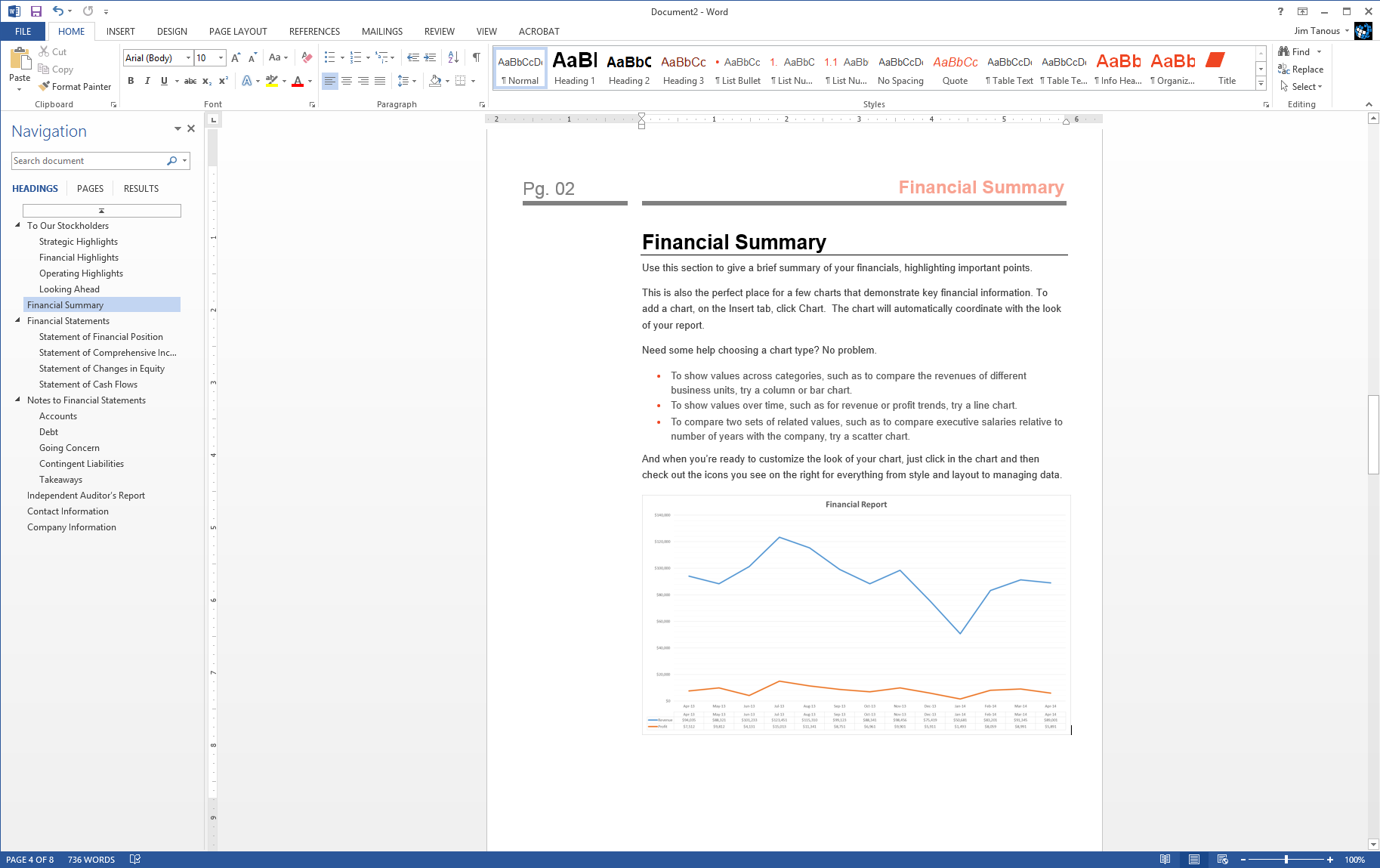Switch to Read Mode in the status bar
The width and height of the screenshot is (1380, 868).
tap(1165, 860)
